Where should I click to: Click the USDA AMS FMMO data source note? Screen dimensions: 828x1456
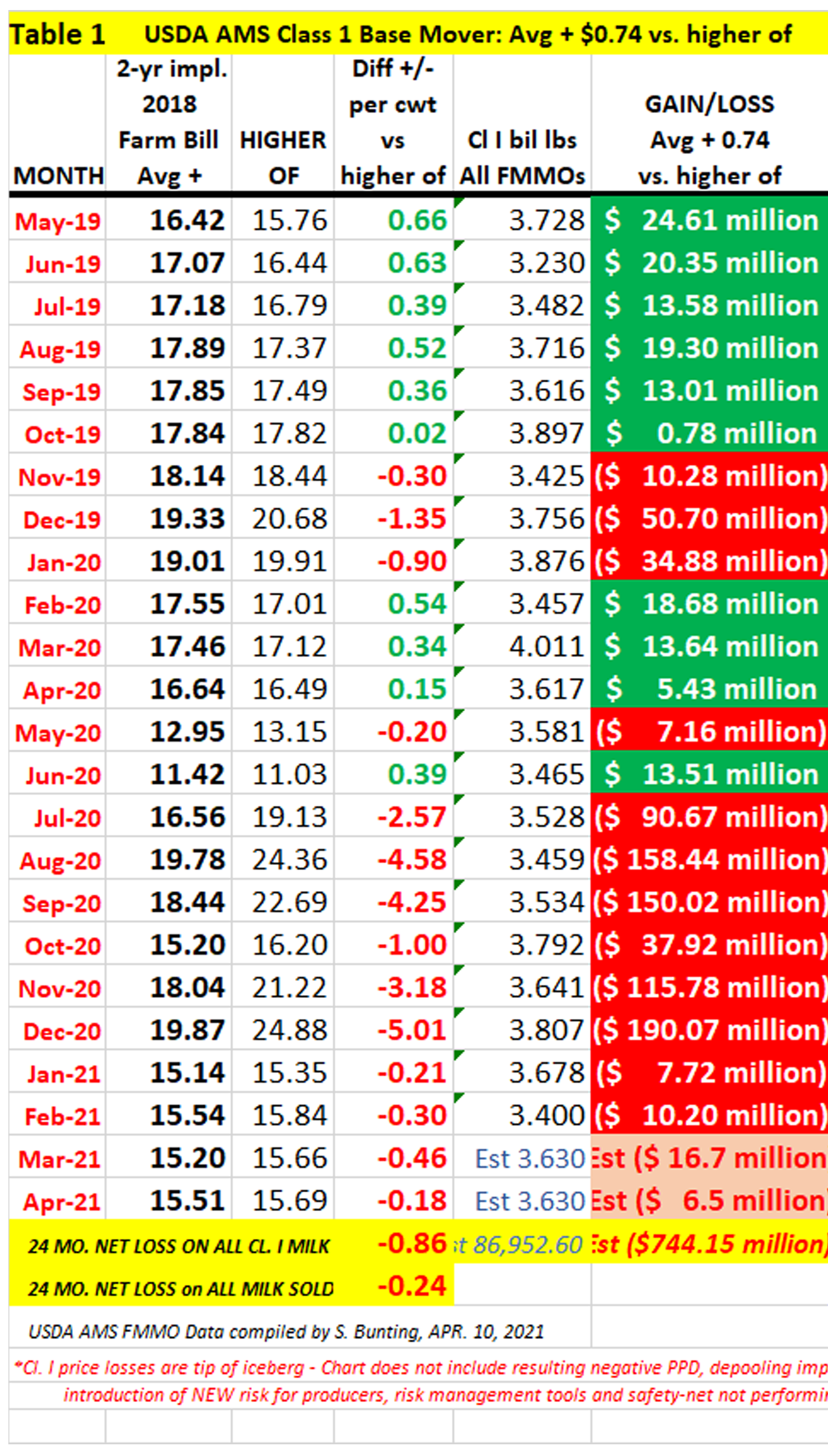click(x=286, y=1331)
